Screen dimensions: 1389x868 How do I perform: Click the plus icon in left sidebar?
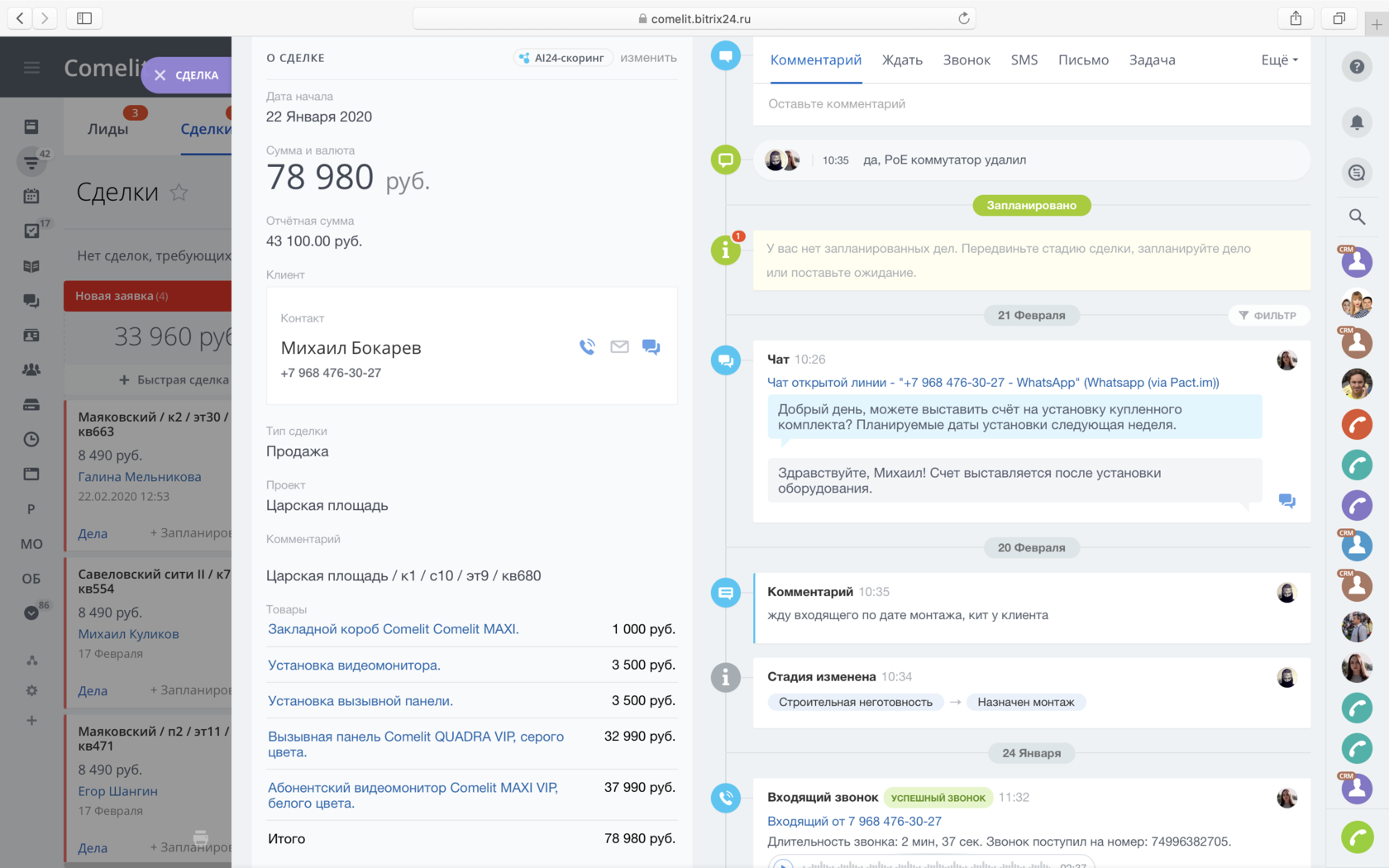tap(31, 721)
